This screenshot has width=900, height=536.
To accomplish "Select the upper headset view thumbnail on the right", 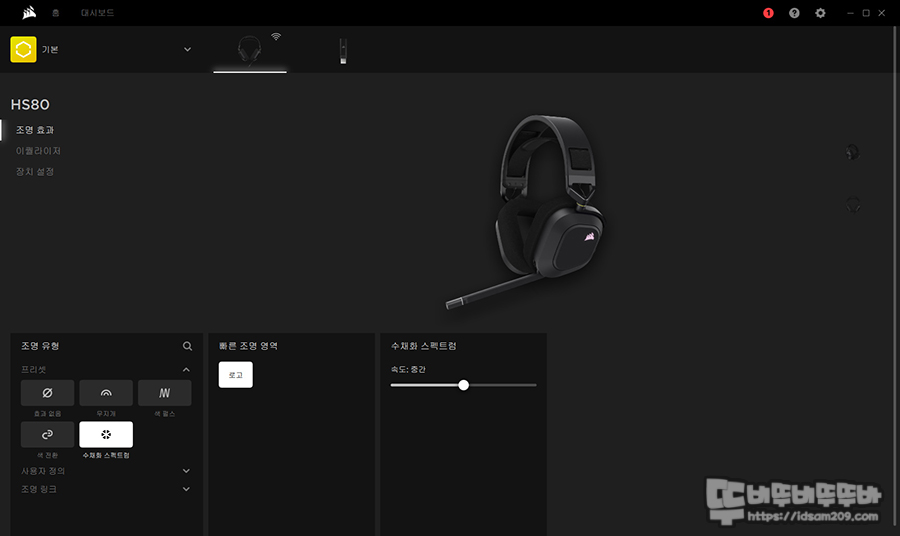I will 852,152.
